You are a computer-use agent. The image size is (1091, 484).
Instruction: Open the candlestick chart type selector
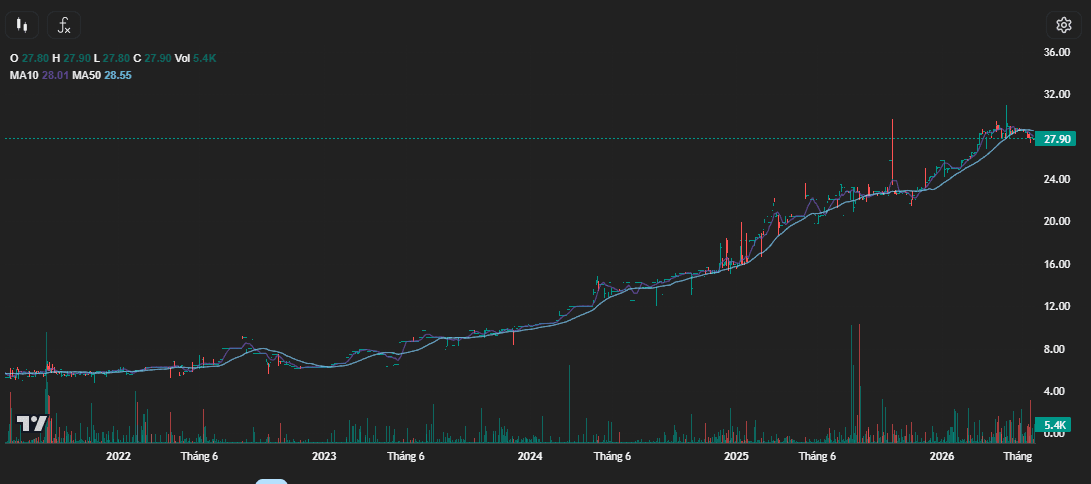point(22,26)
